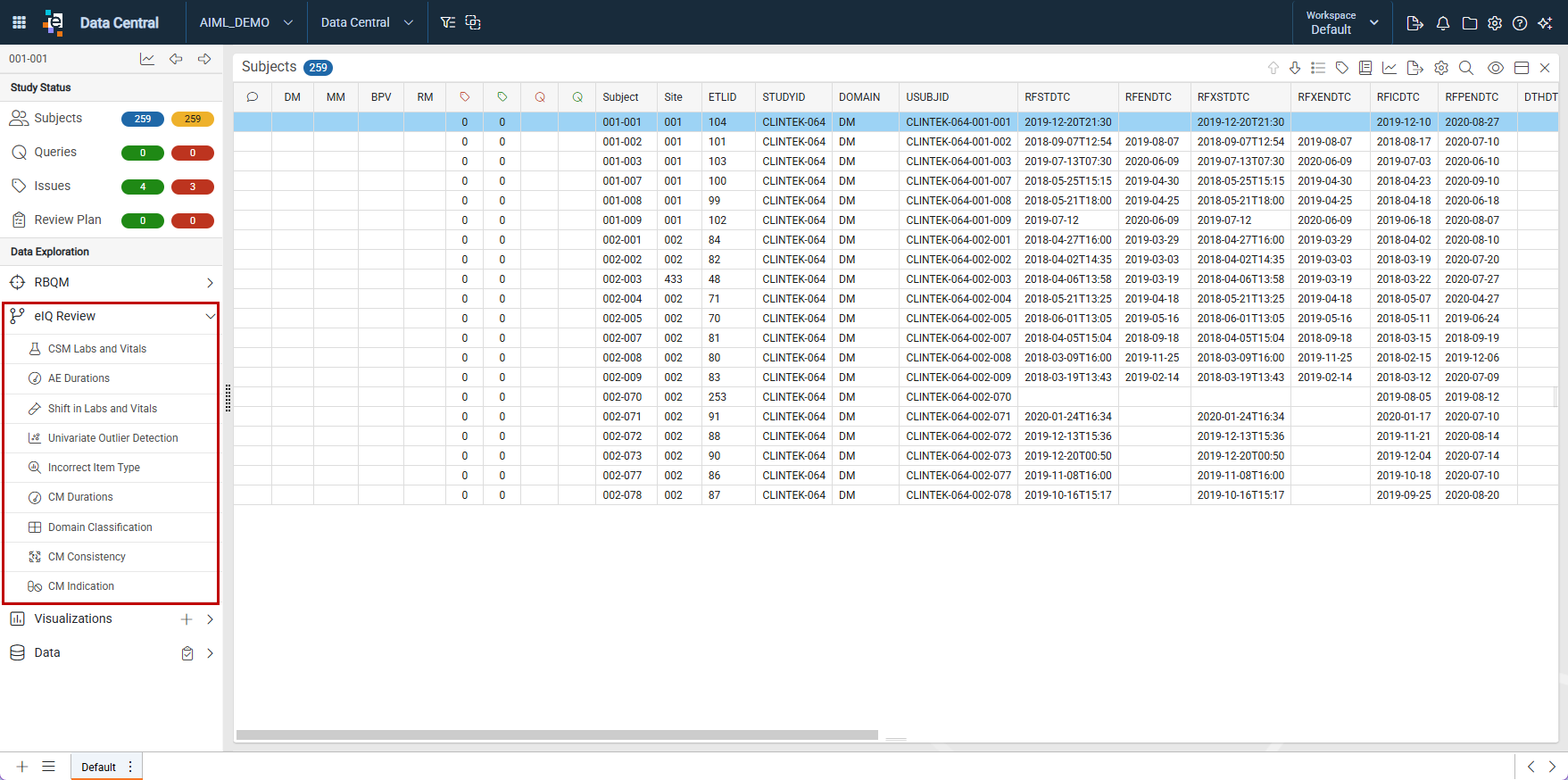Image resolution: width=1568 pixels, height=780 pixels.
Task: Expand the RBQM section
Action: click(x=112, y=282)
